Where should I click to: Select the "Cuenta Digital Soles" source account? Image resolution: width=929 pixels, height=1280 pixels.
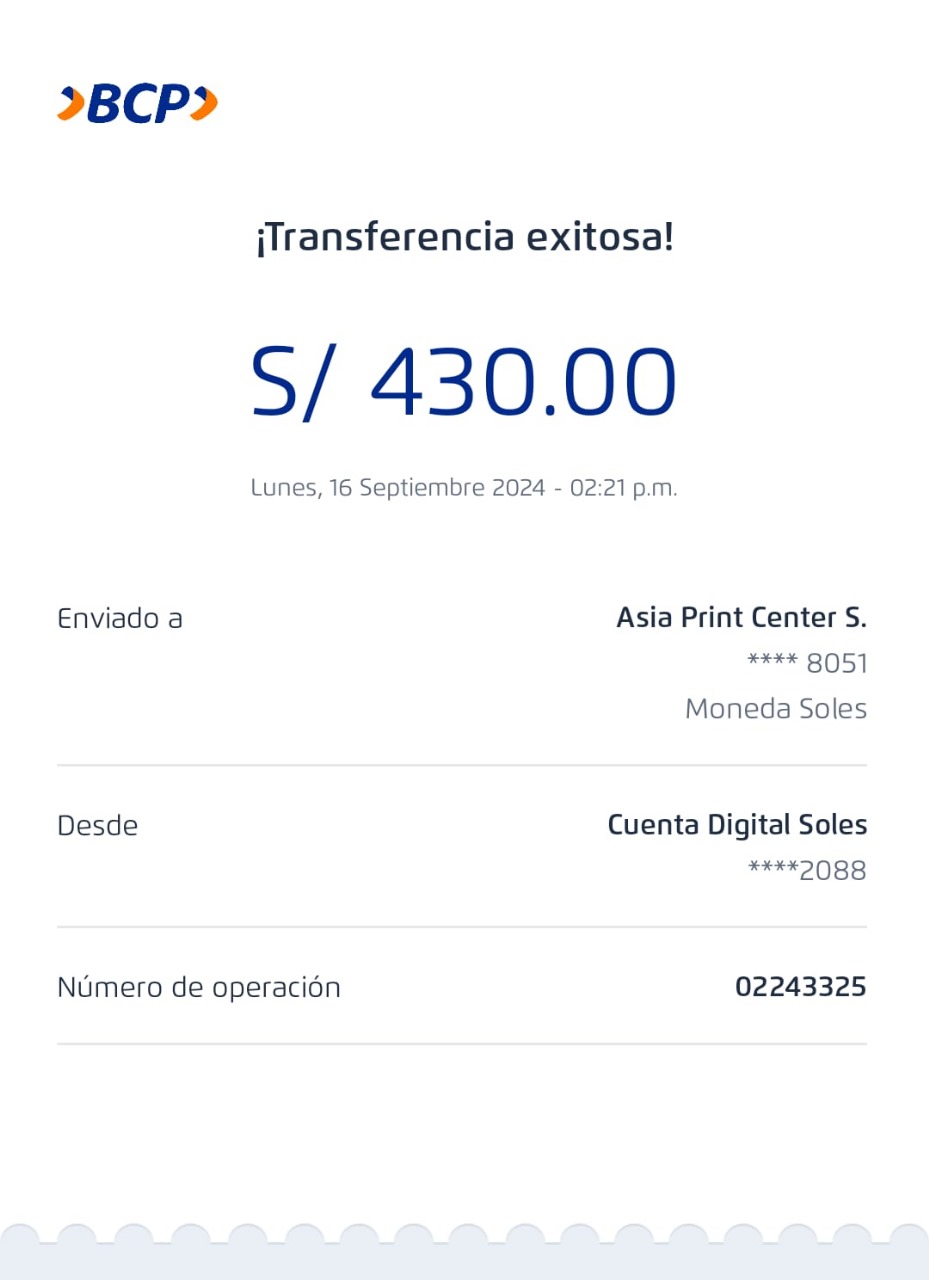coord(737,826)
